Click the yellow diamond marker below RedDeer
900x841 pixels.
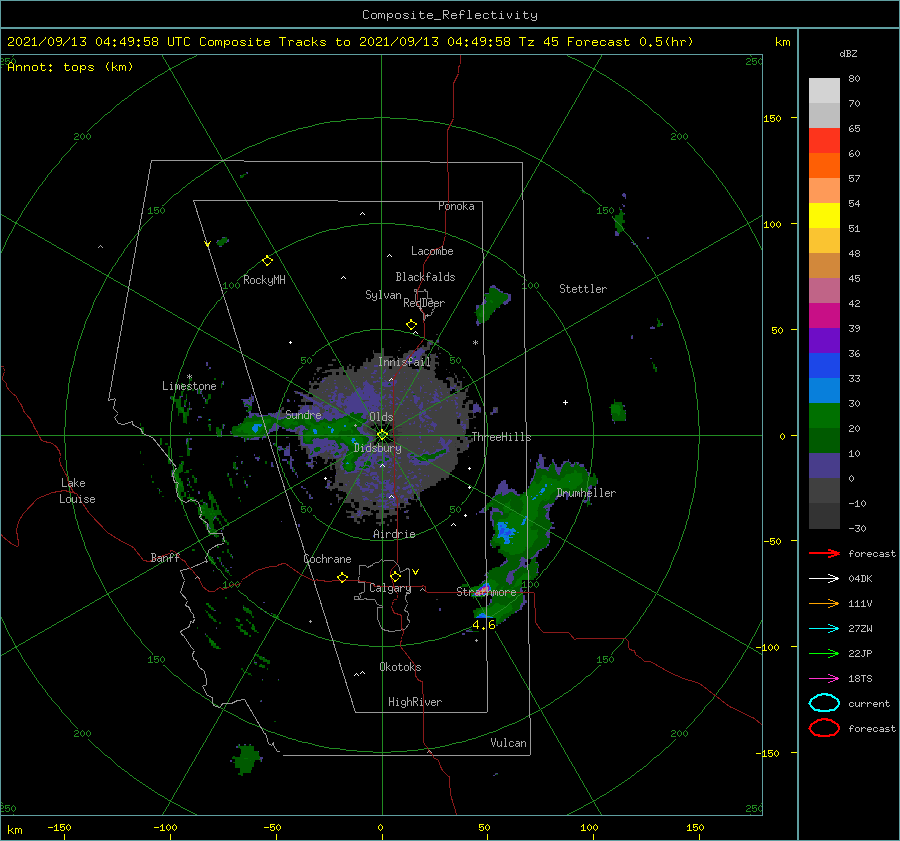(x=411, y=324)
